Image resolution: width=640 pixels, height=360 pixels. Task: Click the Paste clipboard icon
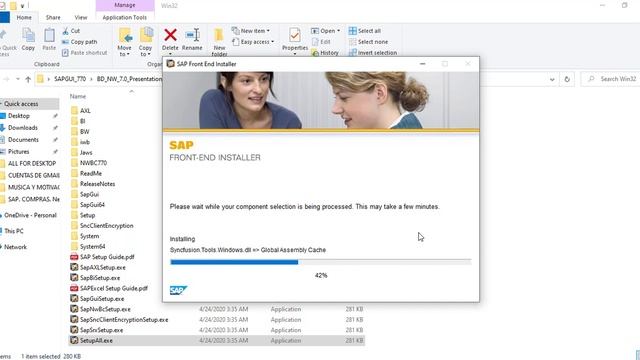pyautogui.click(x=49, y=35)
